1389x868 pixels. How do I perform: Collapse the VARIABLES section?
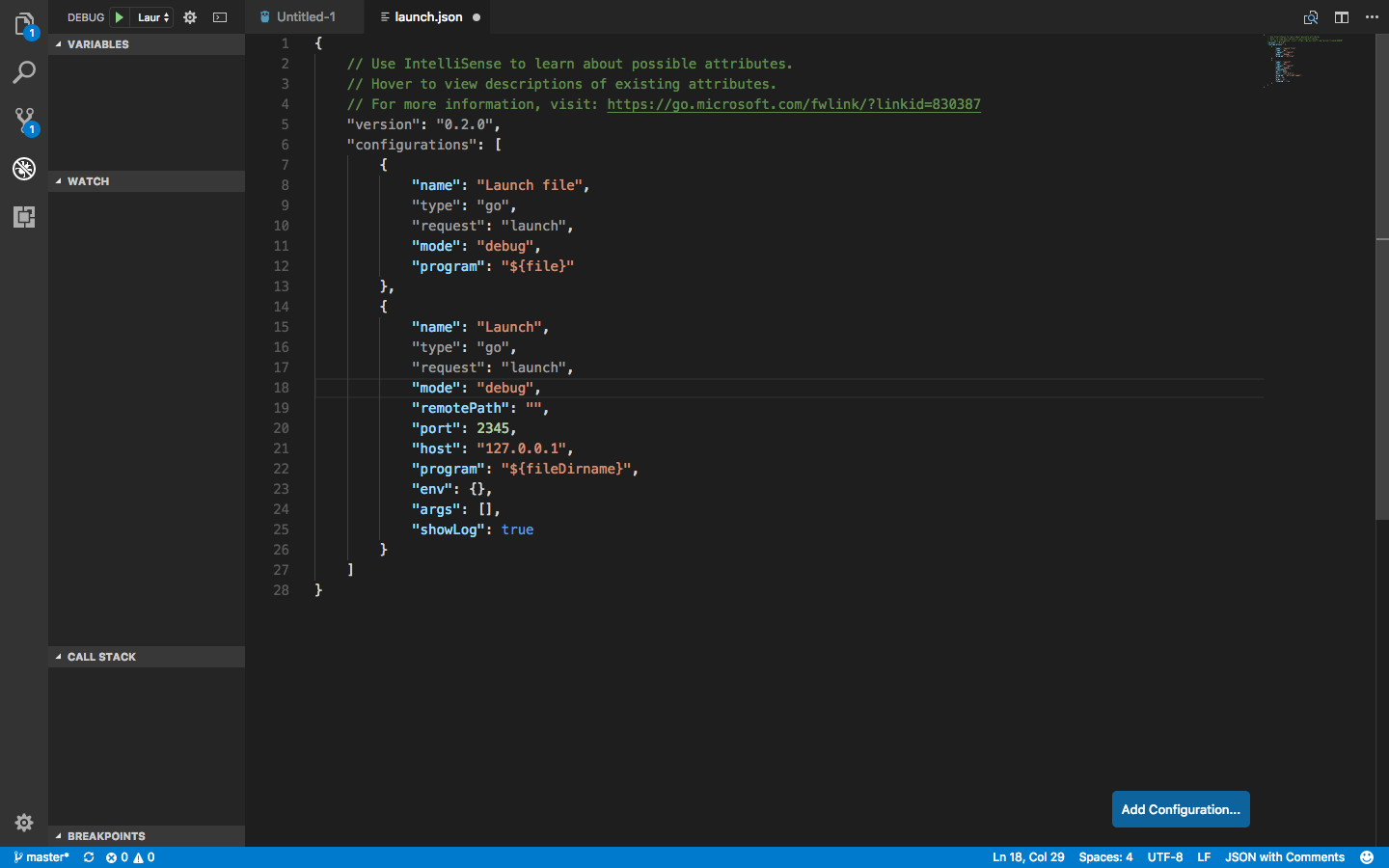pyautogui.click(x=60, y=44)
